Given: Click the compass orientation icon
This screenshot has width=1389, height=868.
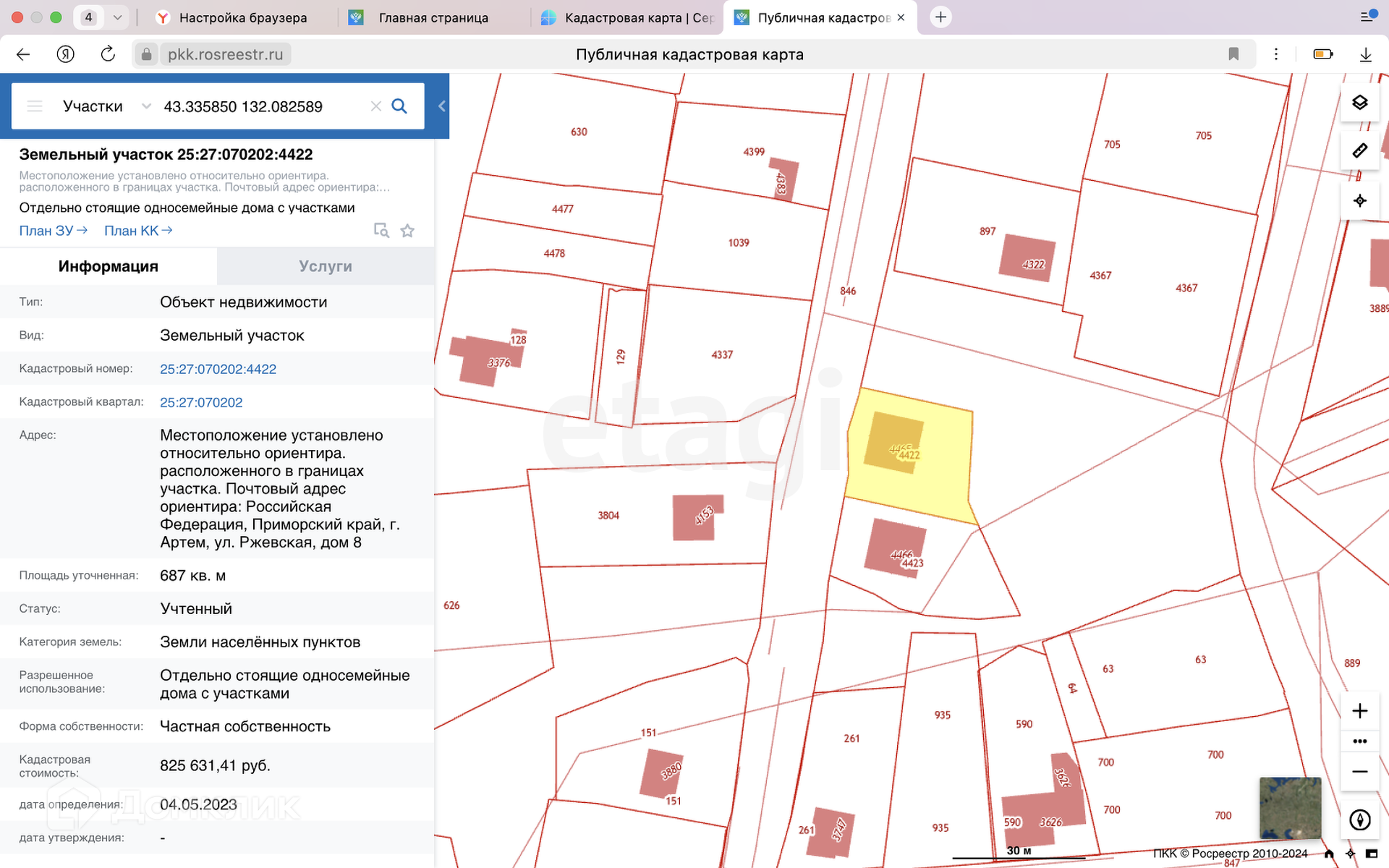Looking at the screenshot, I should [1359, 820].
